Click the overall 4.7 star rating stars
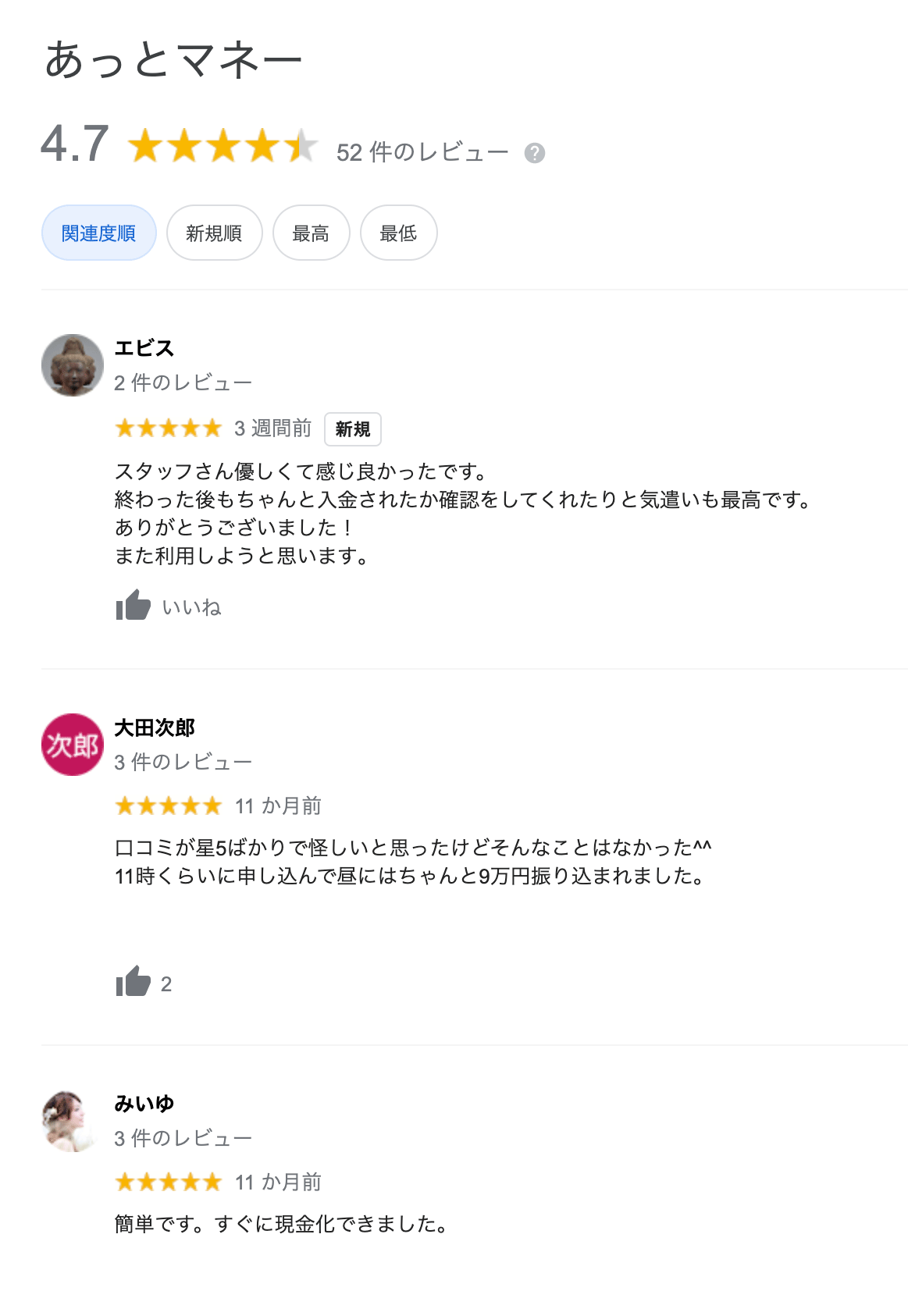This screenshot has width=908, height=1316. pos(223,146)
